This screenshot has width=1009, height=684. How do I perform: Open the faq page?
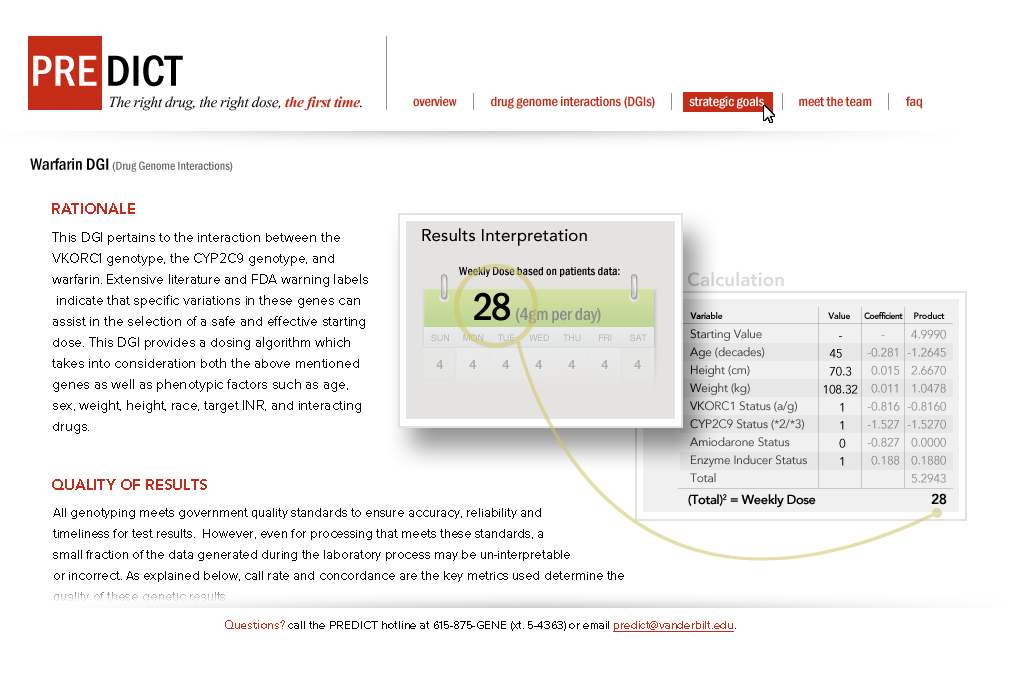click(914, 102)
